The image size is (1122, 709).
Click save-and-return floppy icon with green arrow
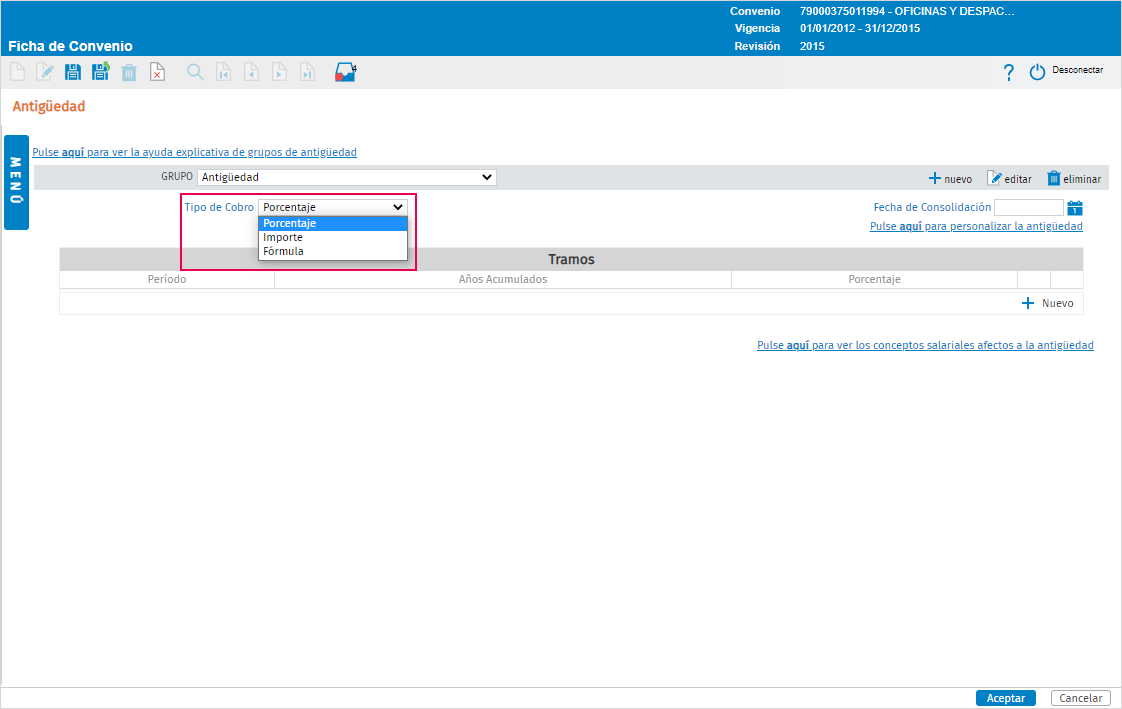tap(100, 72)
